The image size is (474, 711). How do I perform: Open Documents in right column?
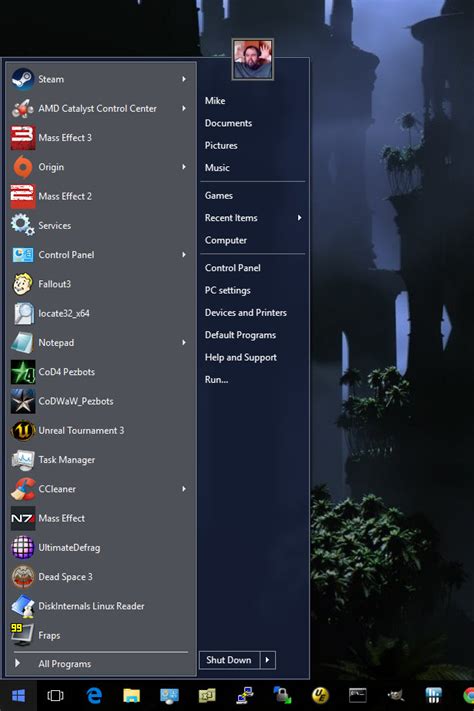[228, 123]
